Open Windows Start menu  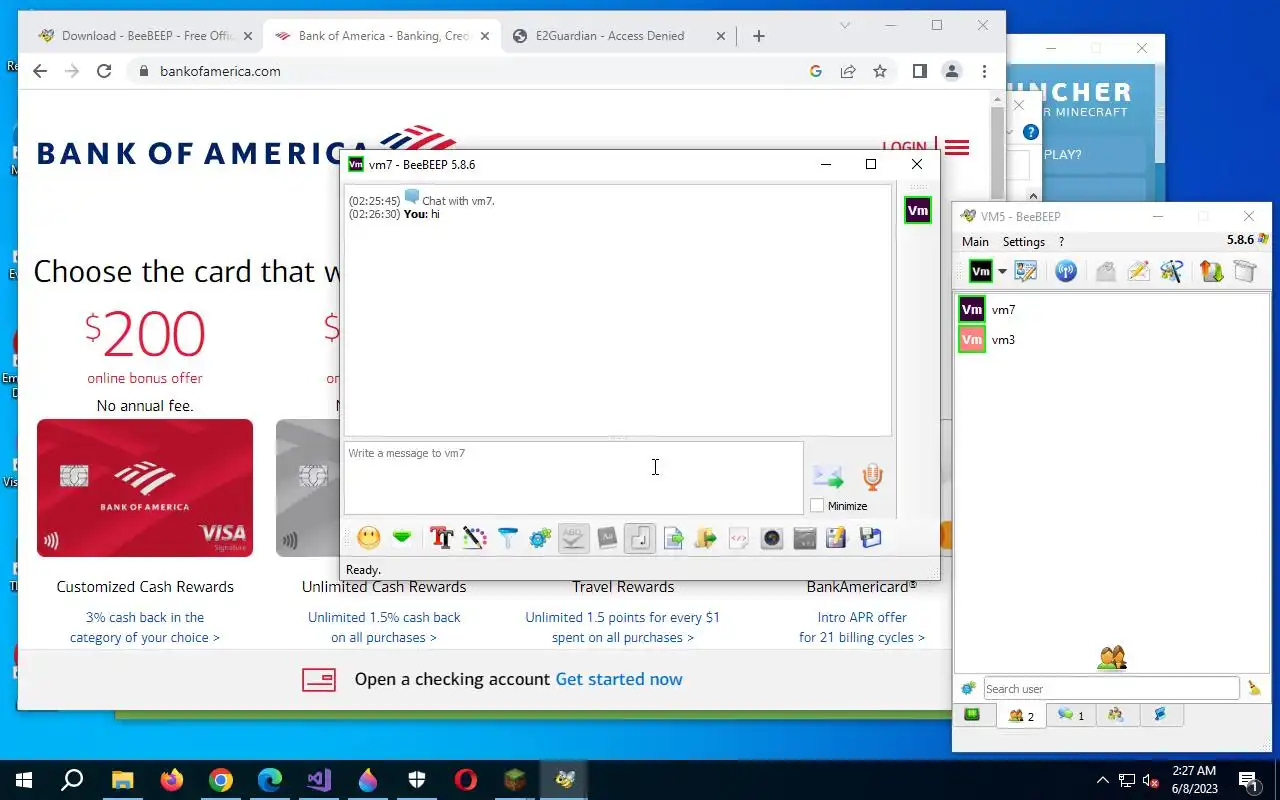(x=24, y=780)
